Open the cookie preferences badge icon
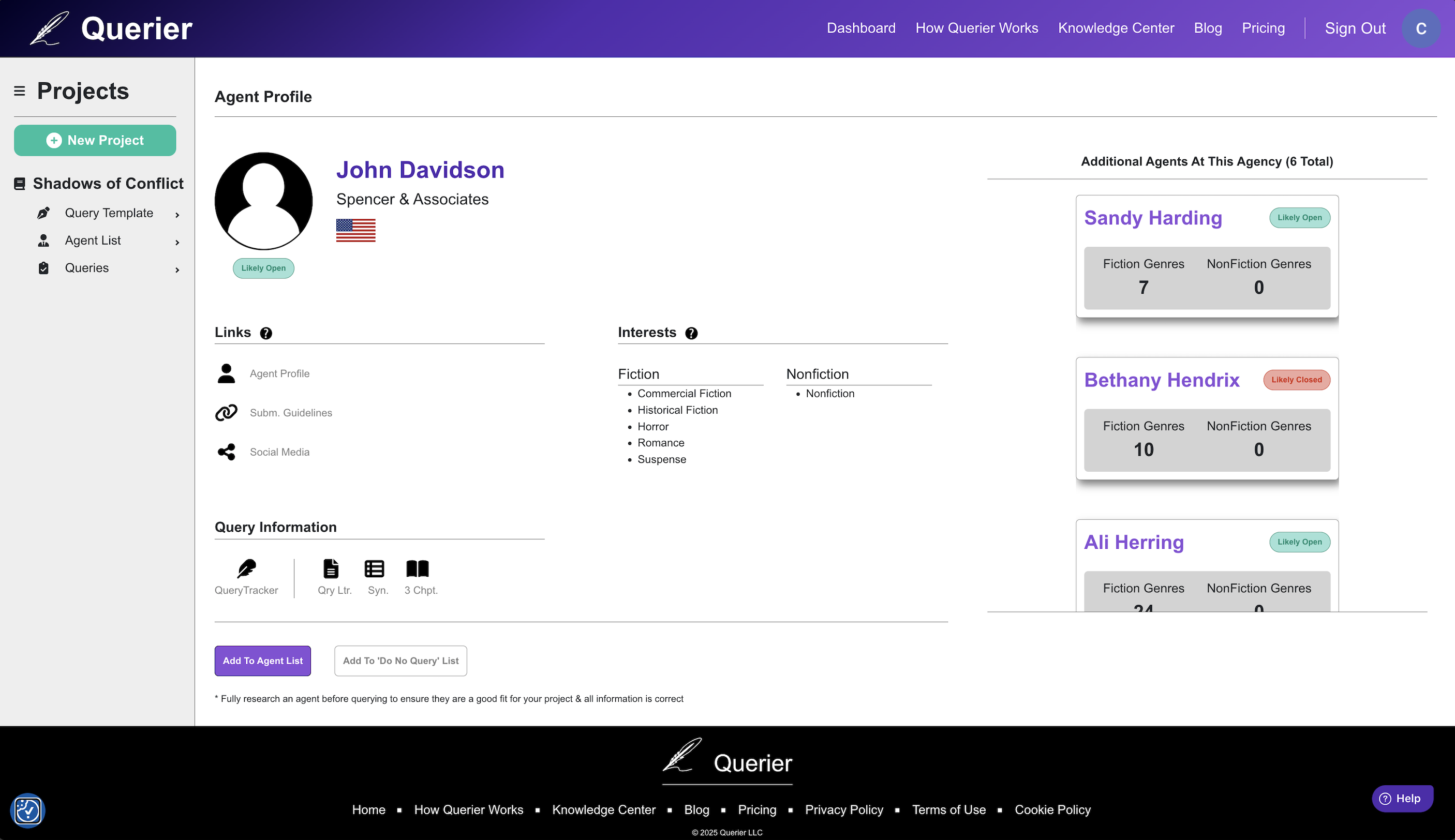 click(x=28, y=811)
